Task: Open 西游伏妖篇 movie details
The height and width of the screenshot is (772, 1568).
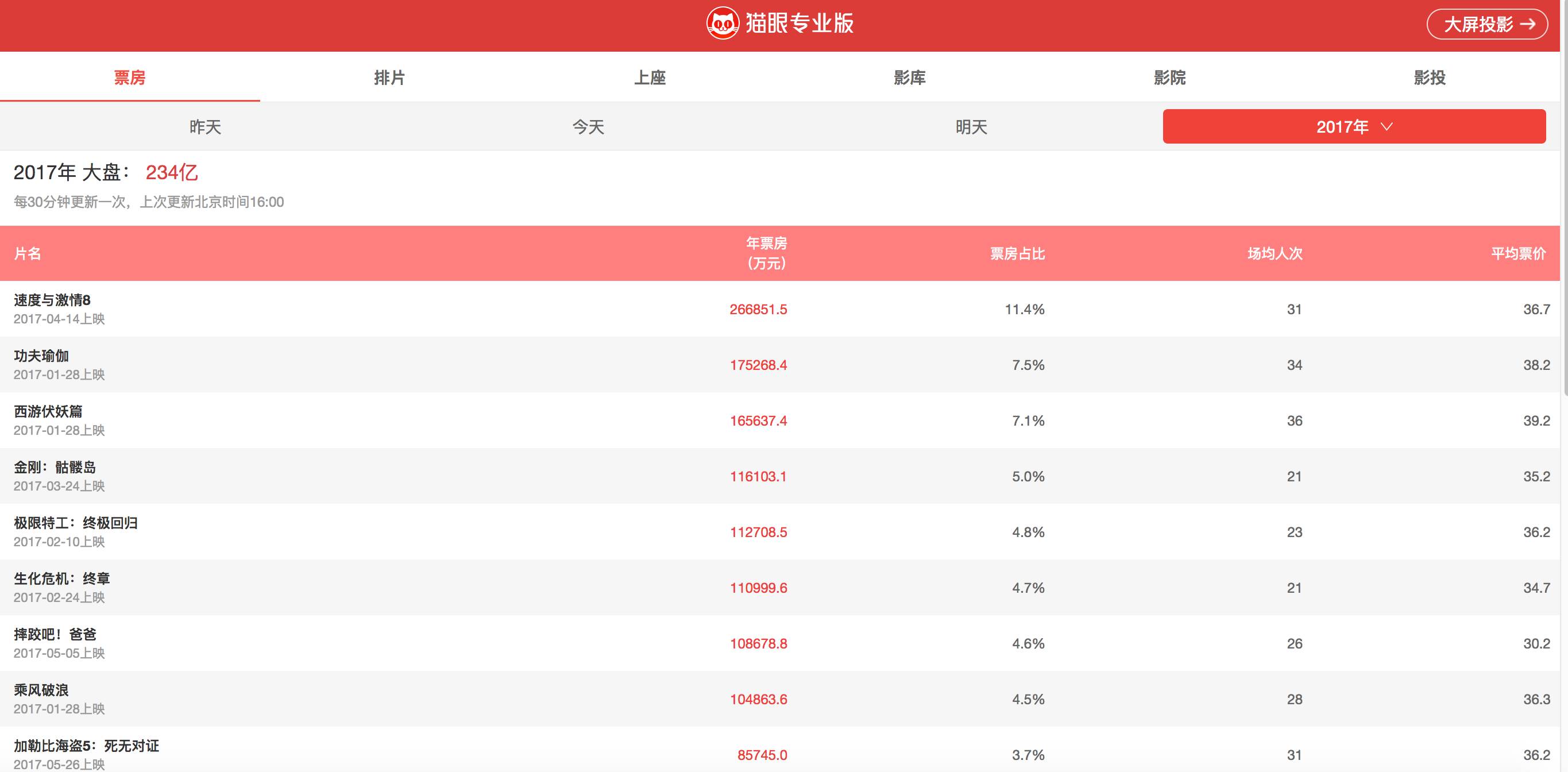Action: (x=48, y=412)
